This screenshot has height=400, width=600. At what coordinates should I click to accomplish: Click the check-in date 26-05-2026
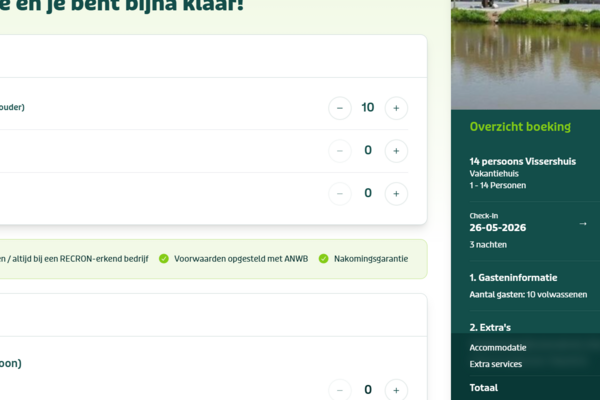pos(498,228)
